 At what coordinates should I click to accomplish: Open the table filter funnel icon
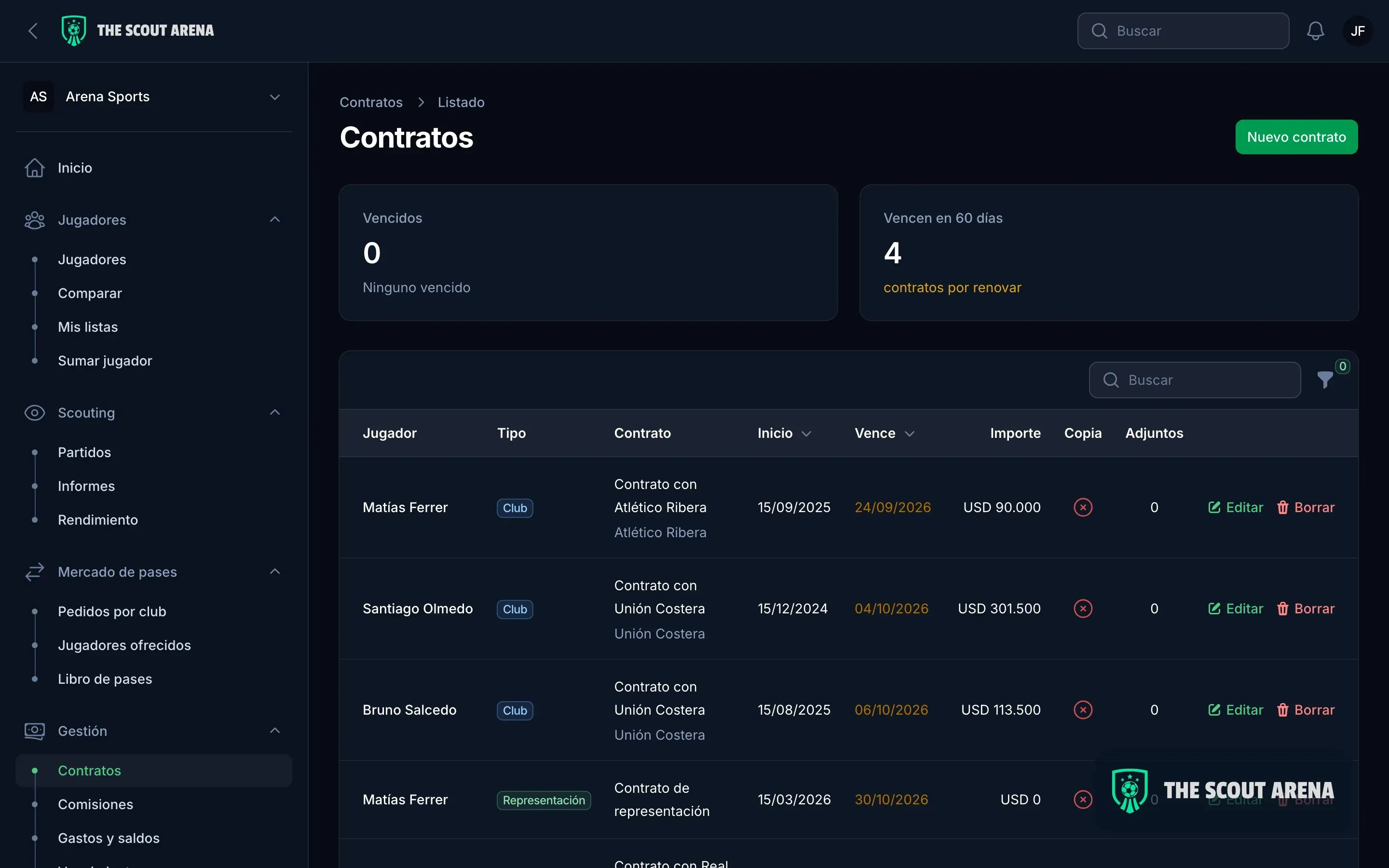[x=1325, y=380]
